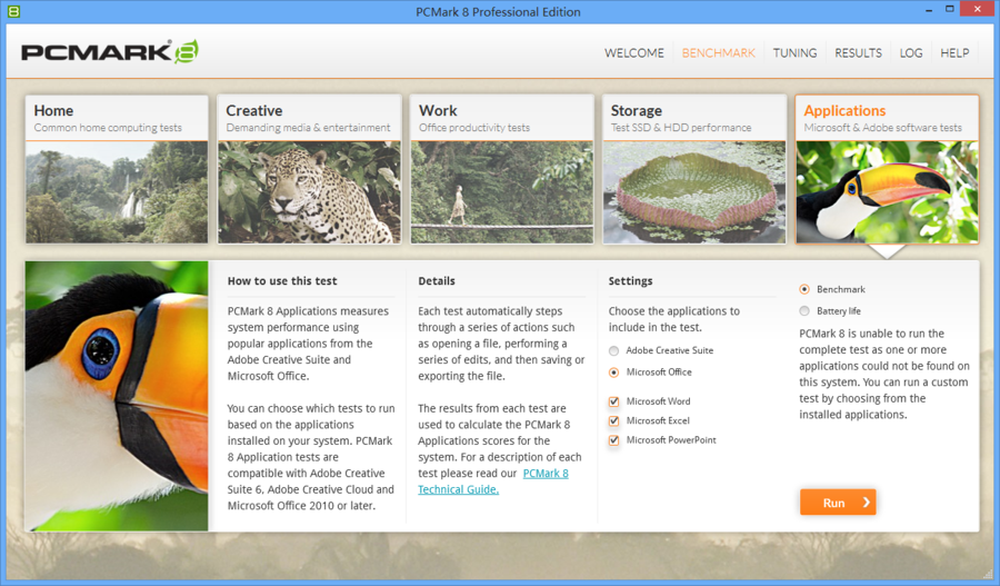
Task: Click the 'Demanding media & entertainment' subtitle
Action: (308, 128)
